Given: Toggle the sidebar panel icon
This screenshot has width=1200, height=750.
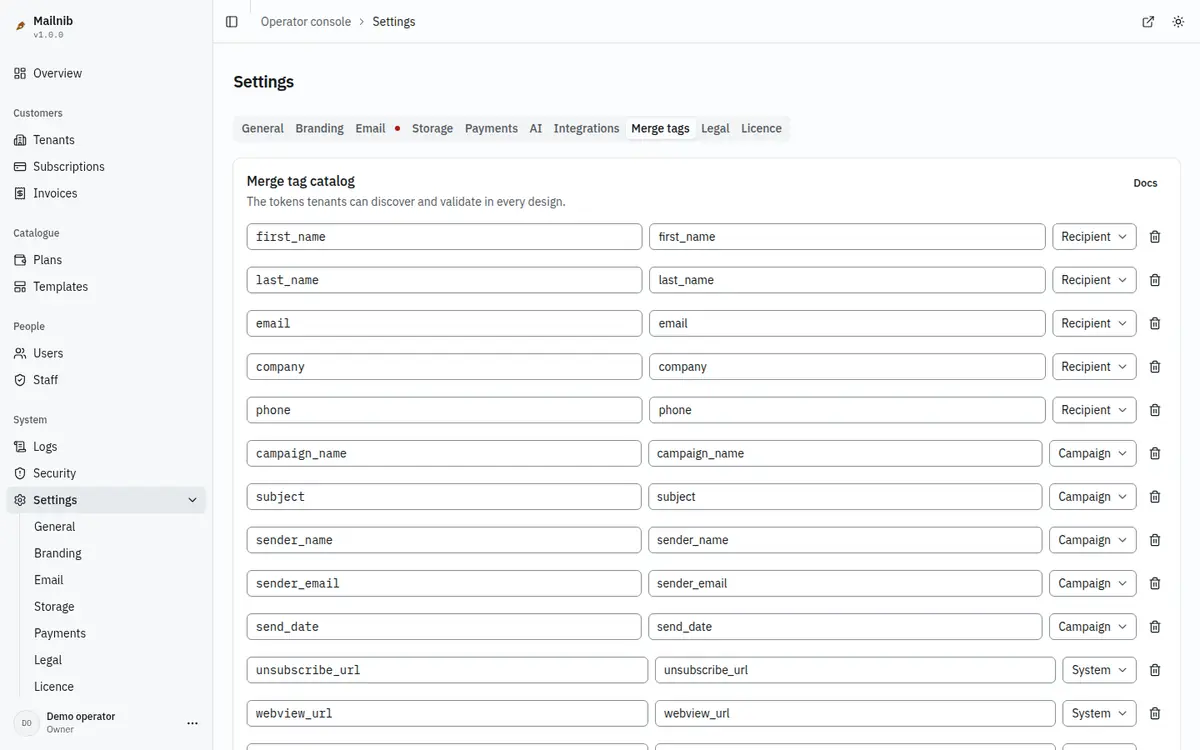Looking at the screenshot, I should (x=232, y=22).
